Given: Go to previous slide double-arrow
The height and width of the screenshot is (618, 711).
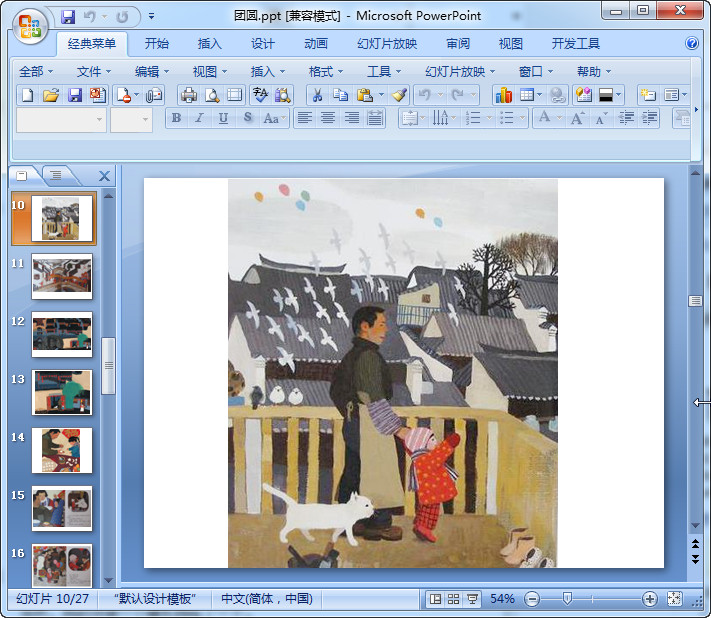Looking at the screenshot, I should pos(695,543).
